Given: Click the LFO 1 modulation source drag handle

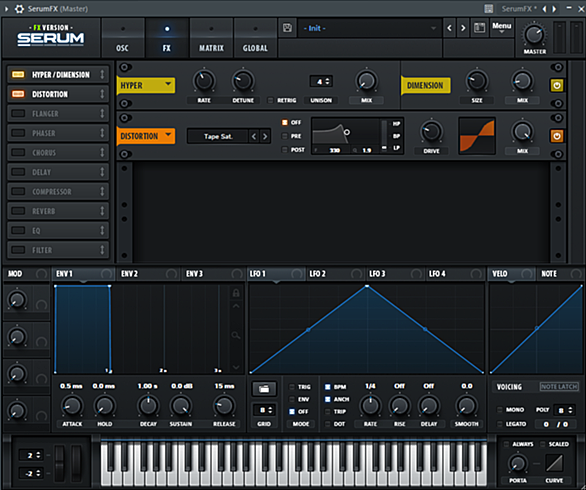Looking at the screenshot, I should (x=297, y=274).
